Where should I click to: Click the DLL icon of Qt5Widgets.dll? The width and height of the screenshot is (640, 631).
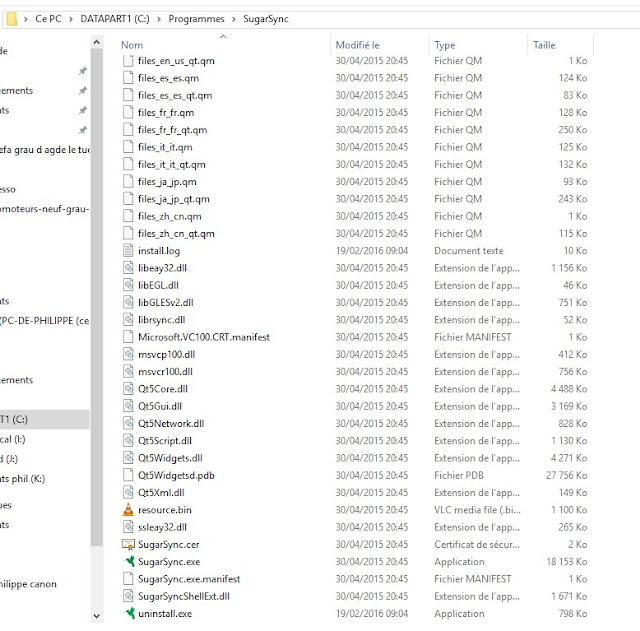pos(128,458)
